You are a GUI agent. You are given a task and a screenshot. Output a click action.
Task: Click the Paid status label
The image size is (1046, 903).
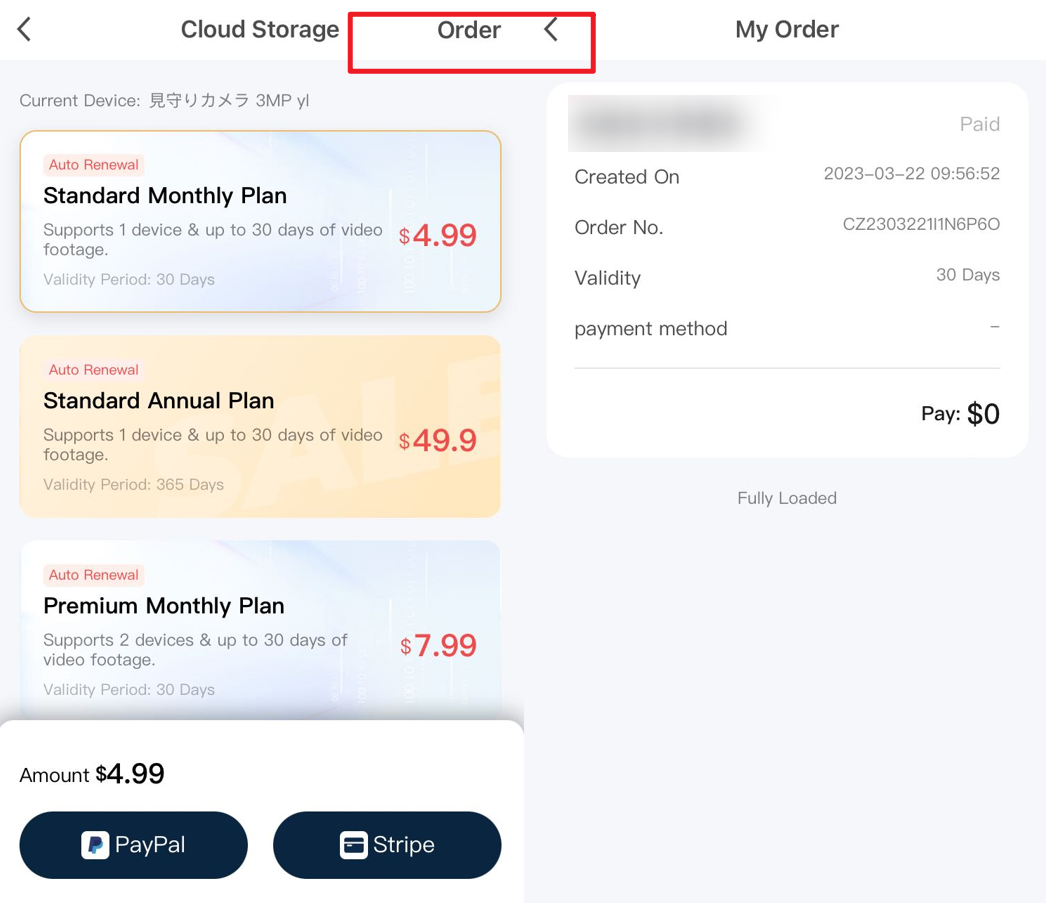979,124
